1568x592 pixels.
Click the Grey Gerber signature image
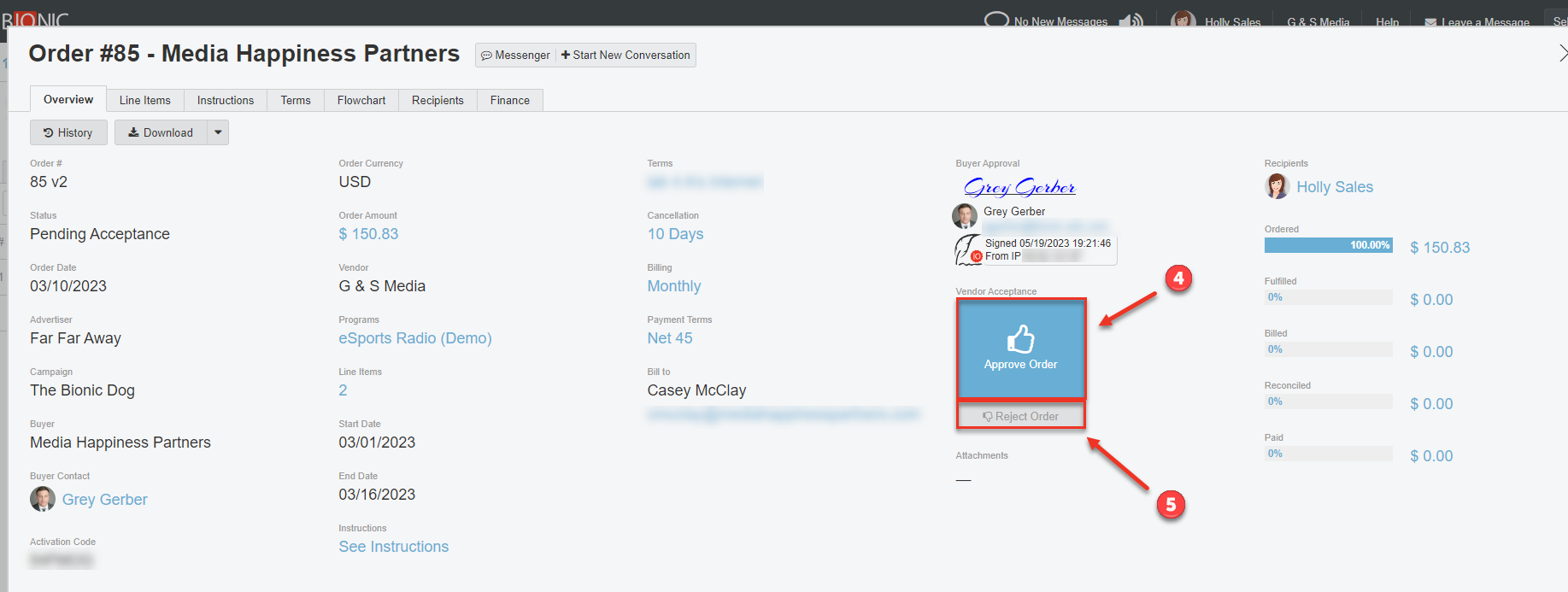(1019, 187)
